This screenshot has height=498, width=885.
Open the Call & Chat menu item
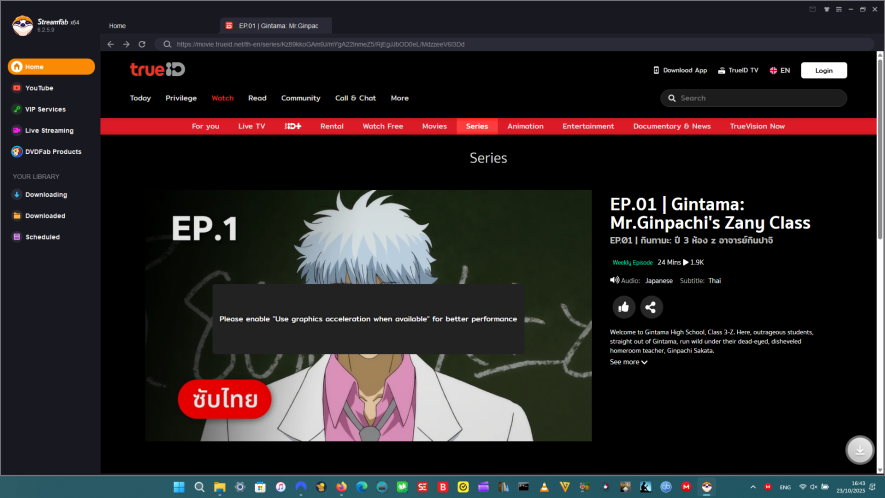tap(356, 98)
